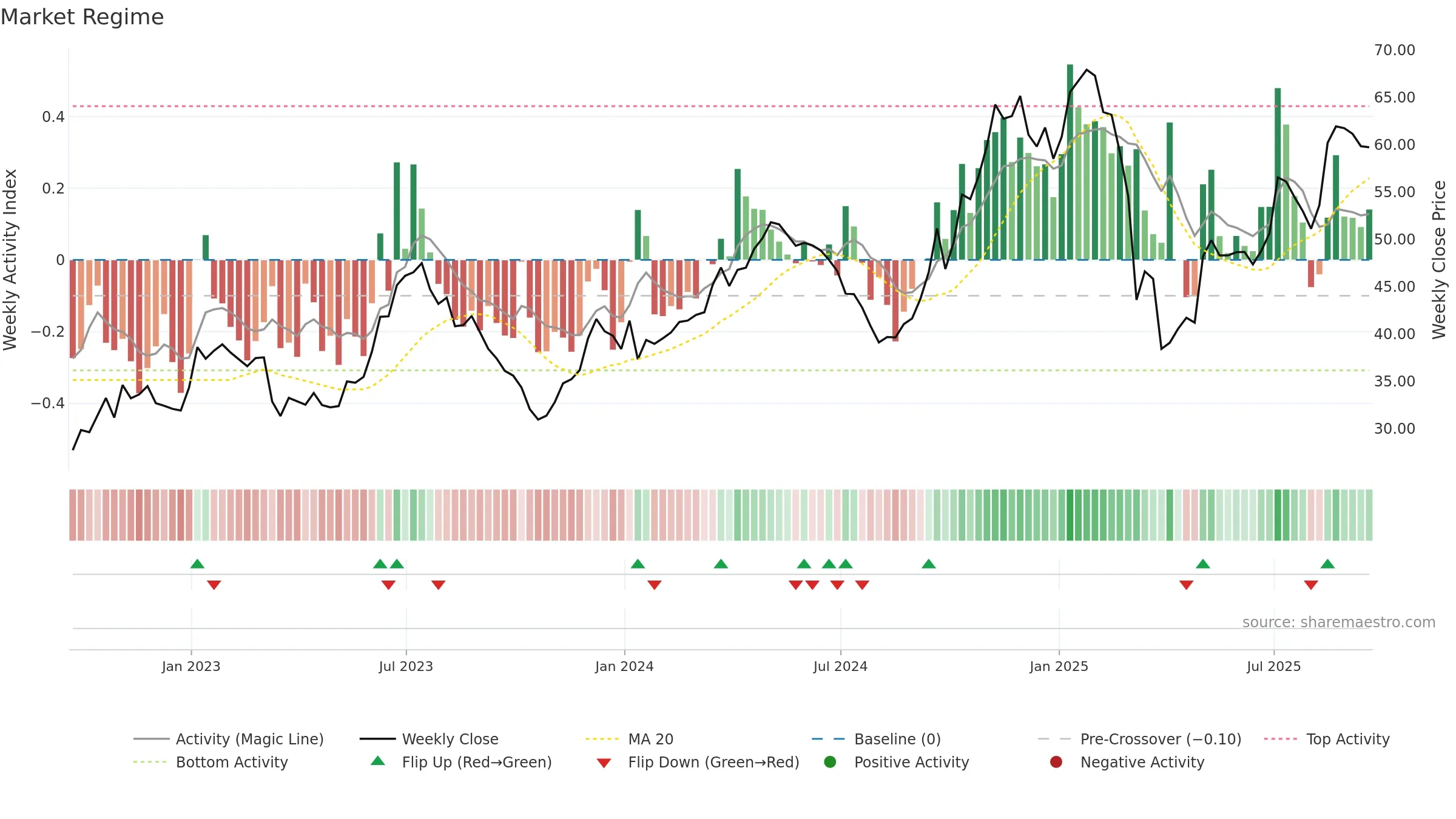1456x819 pixels.
Task: Click the Jan 2024 axis label
Action: [x=624, y=666]
